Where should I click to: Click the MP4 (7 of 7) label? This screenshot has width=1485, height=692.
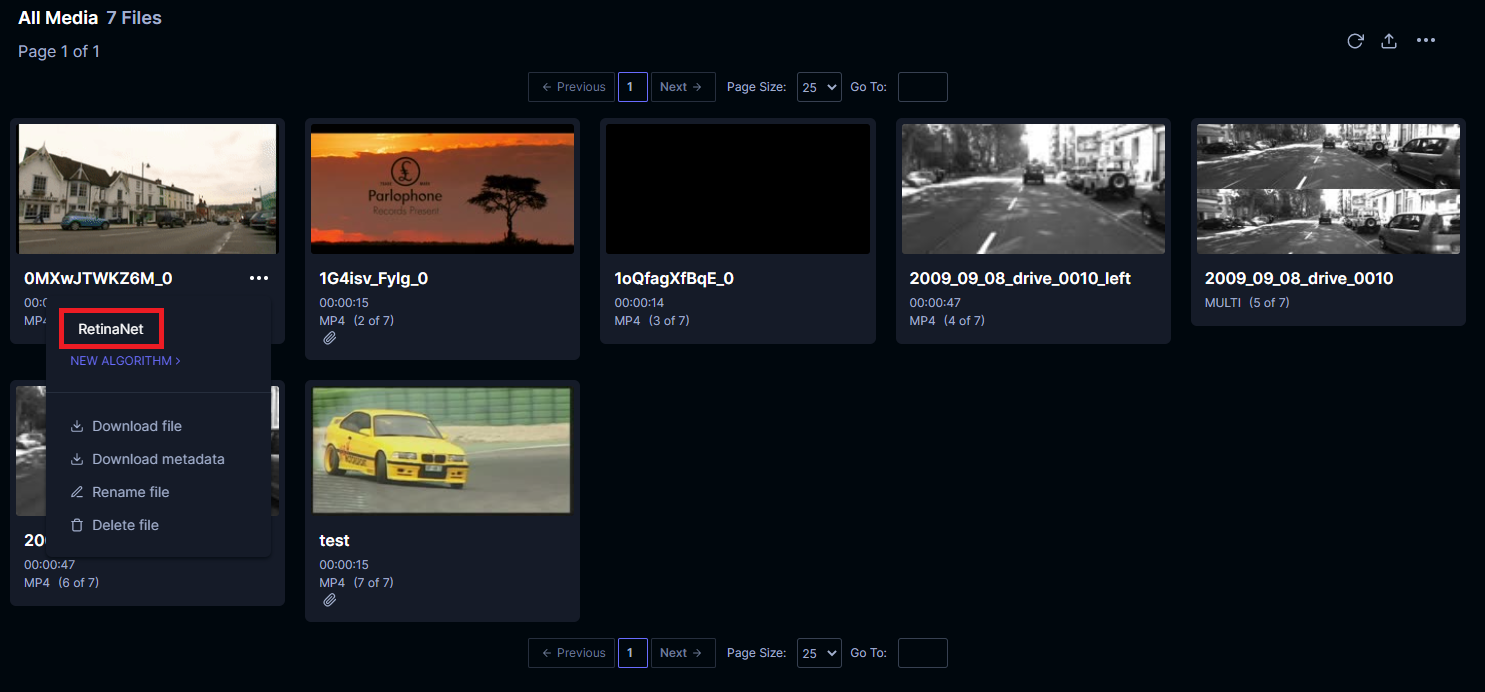357,583
